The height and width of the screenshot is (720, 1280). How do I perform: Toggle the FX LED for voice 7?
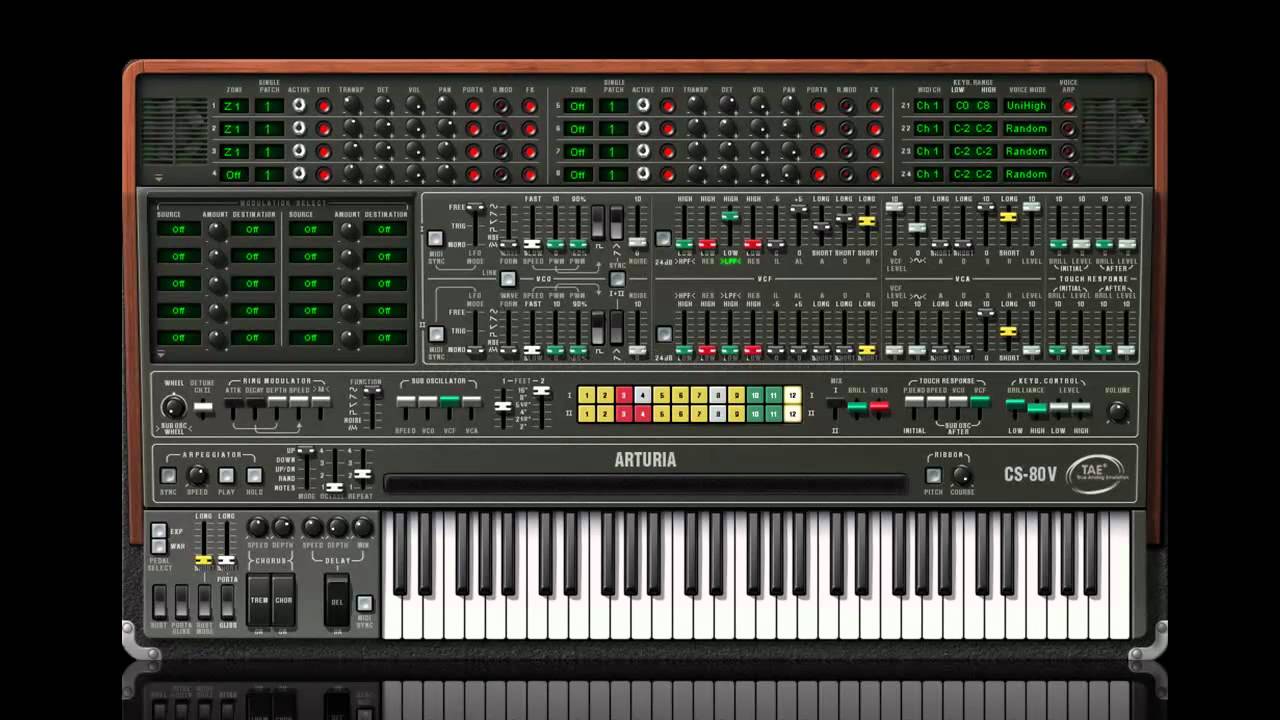coord(874,151)
